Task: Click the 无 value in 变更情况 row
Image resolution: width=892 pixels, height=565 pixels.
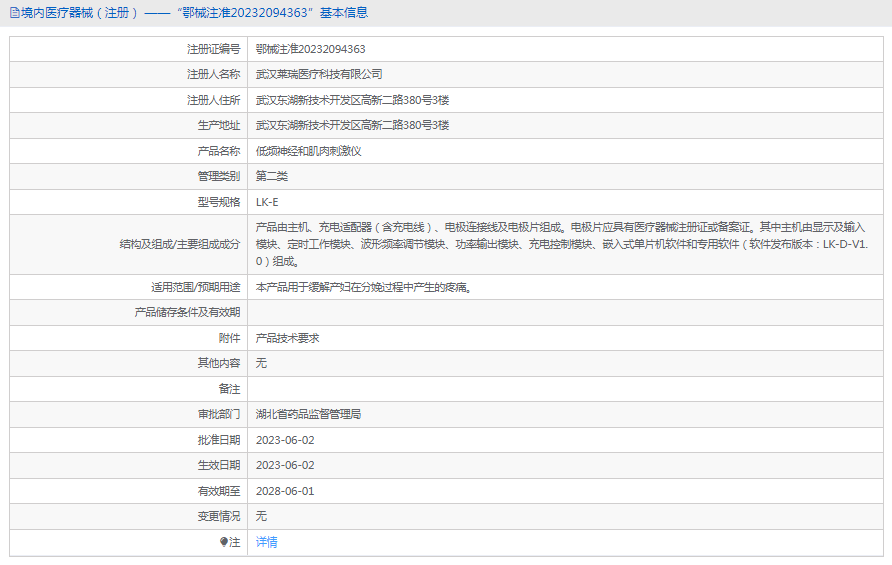Action: coord(261,516)
